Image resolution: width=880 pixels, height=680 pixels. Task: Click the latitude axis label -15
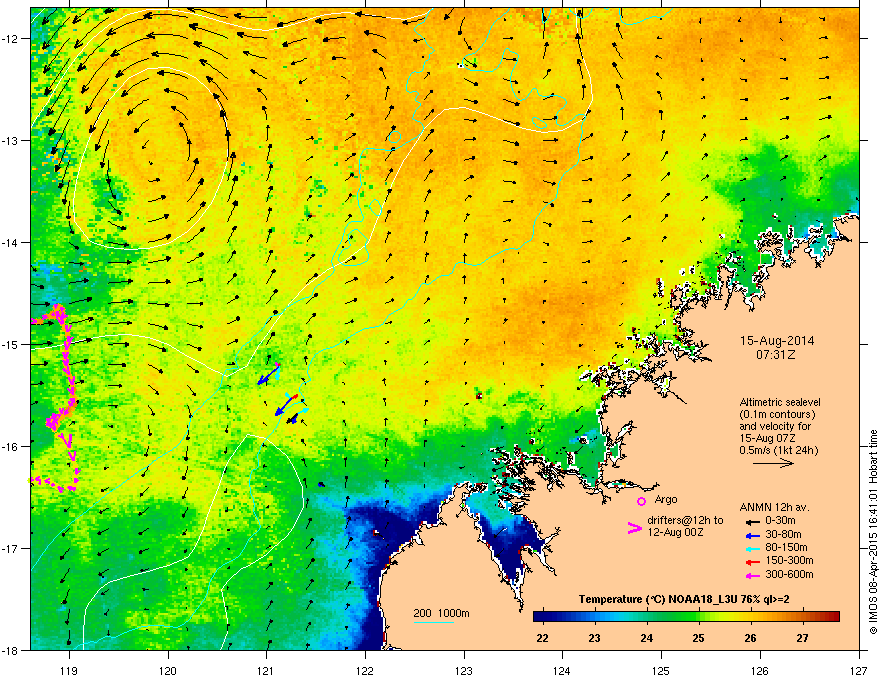pyautogui.click(x=12, y=344)
